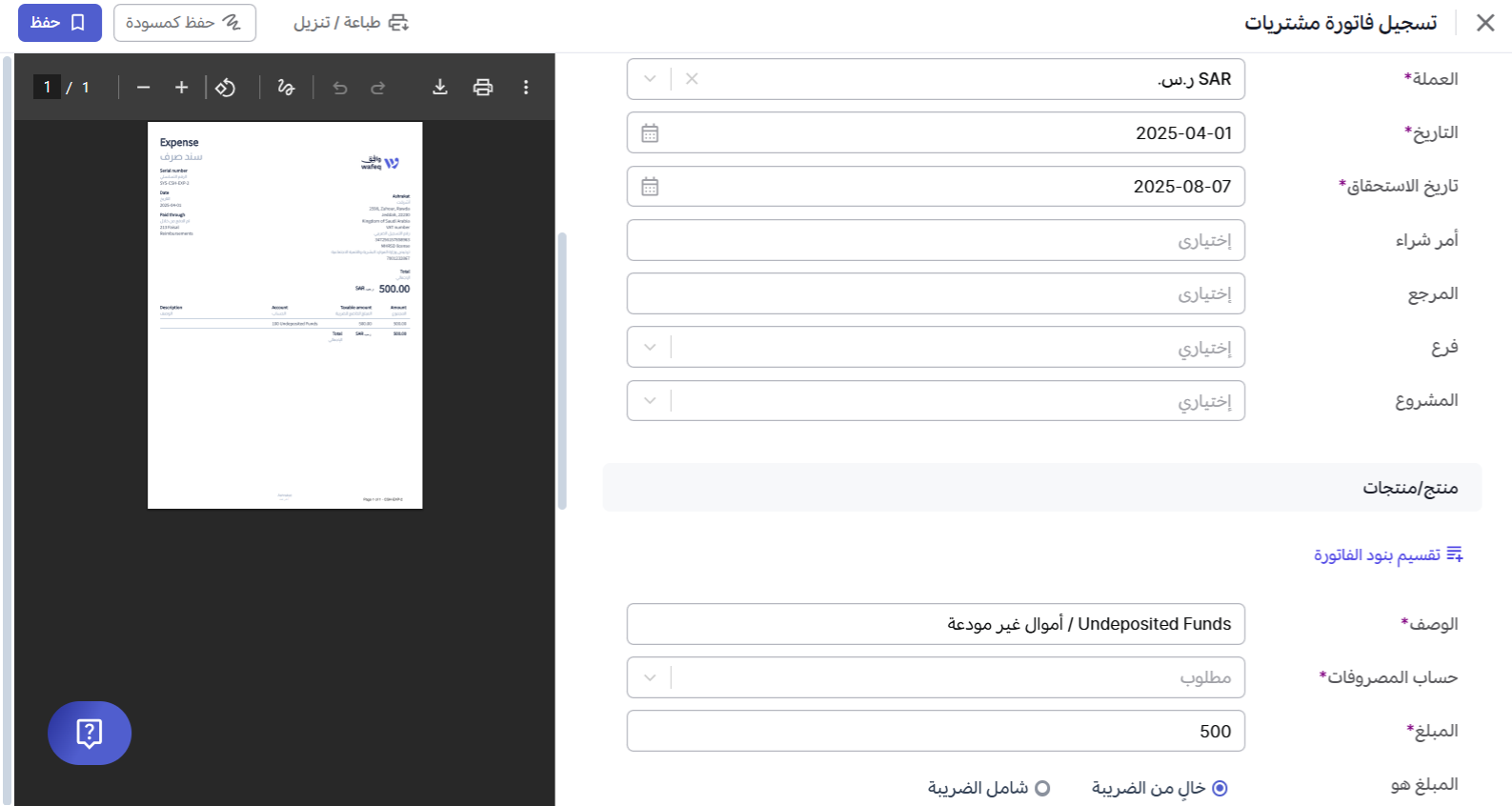Click the التاريخ date field 2025-04-01
Screen dimensions: 1512x806
tap(936, 132)
